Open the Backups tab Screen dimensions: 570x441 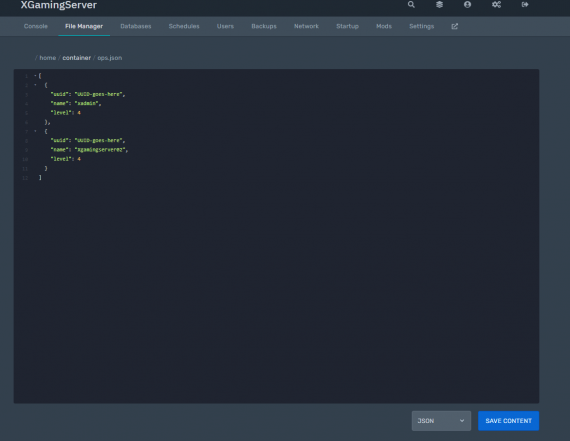tap(264, 26)
